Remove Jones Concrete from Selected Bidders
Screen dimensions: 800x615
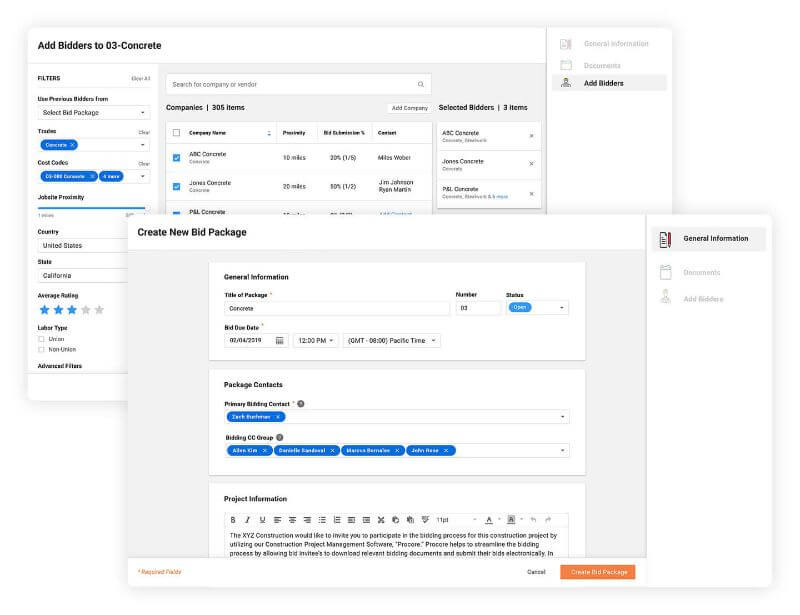point(532,164)
